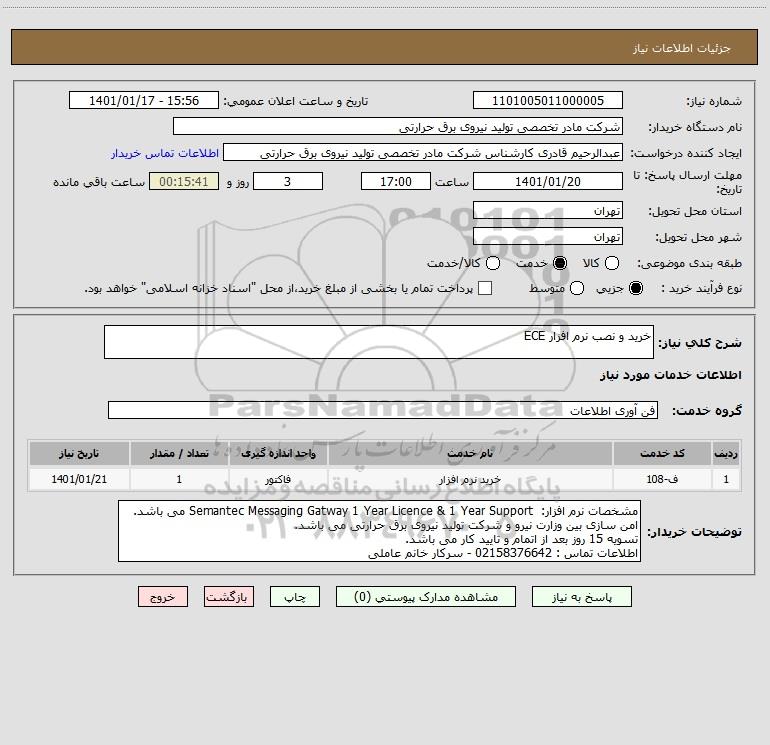
Task: Select the خدمت radio button
Action: click(x=560, y=263)
